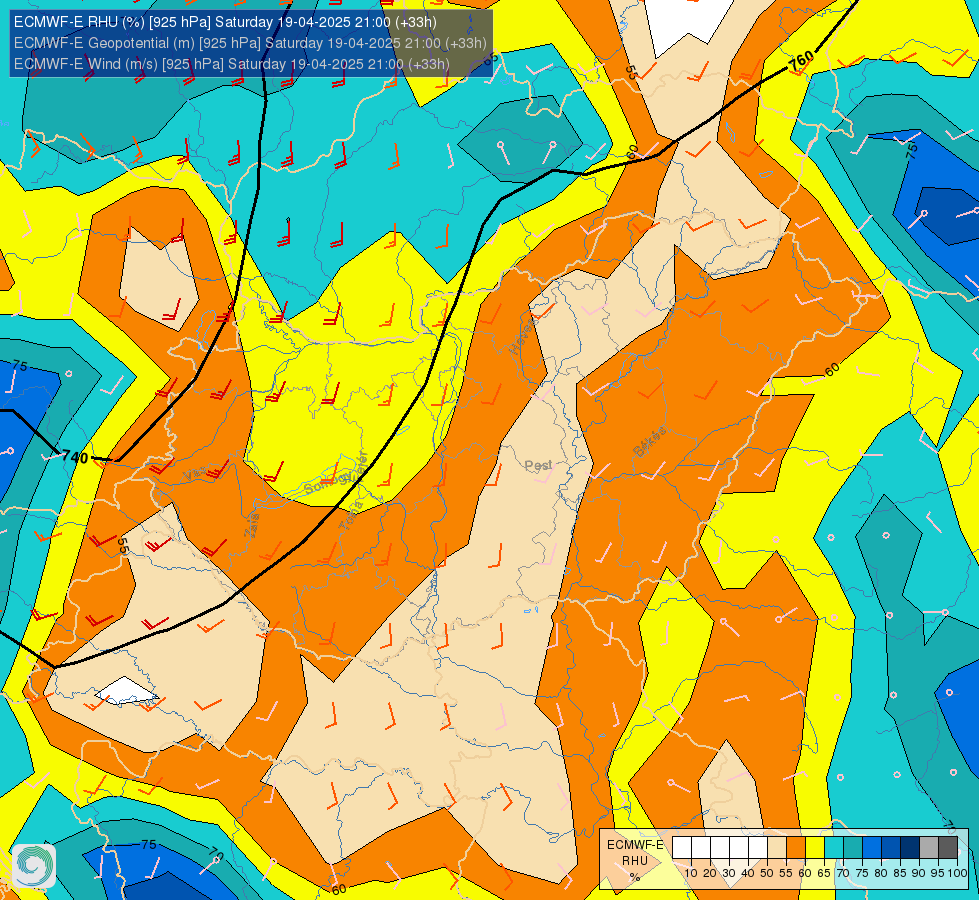This screenshot has width=979, height=900.
Task: Pick the navy 85–90 % legend swatch
Action: (x=910, y=848)
